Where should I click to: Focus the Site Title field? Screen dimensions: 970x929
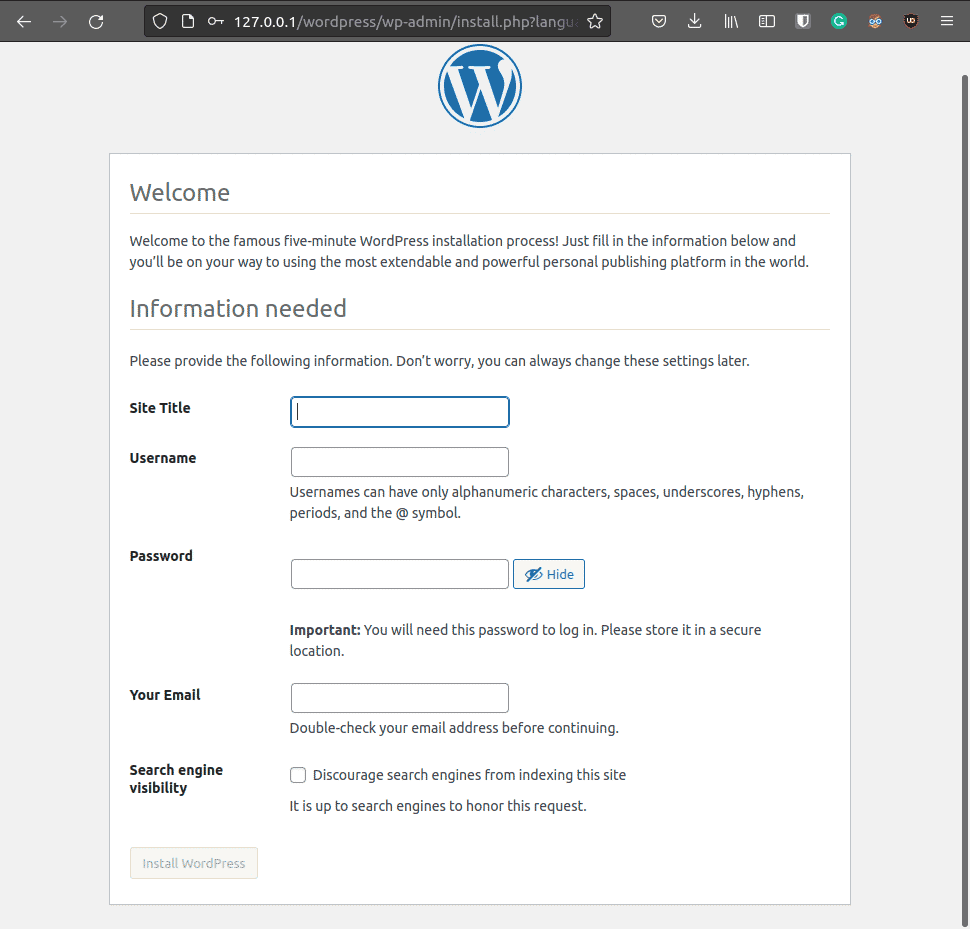(400, 412)
